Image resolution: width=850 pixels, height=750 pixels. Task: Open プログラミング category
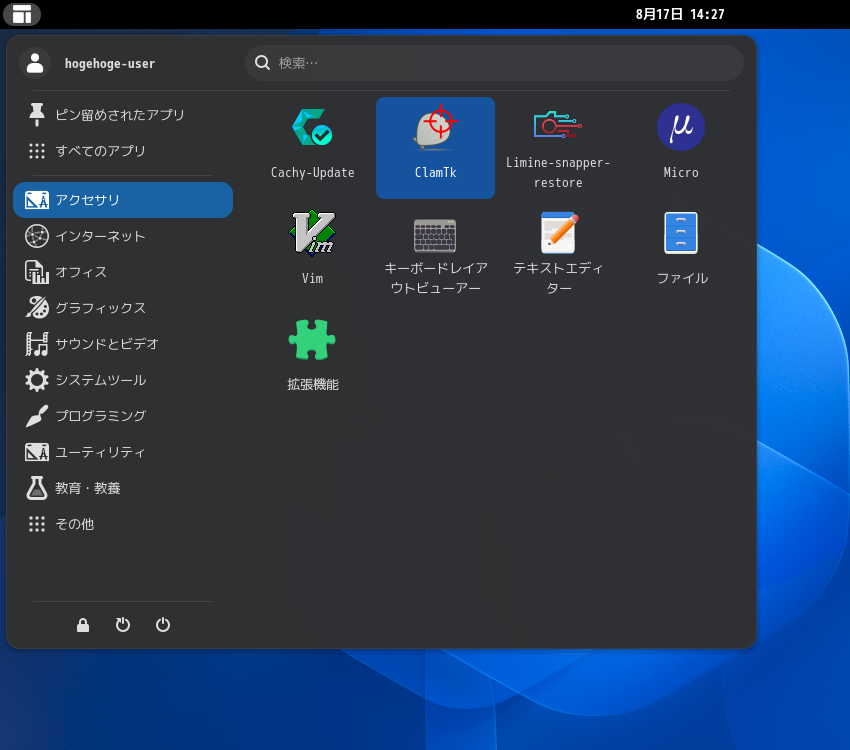click(123, 416)
